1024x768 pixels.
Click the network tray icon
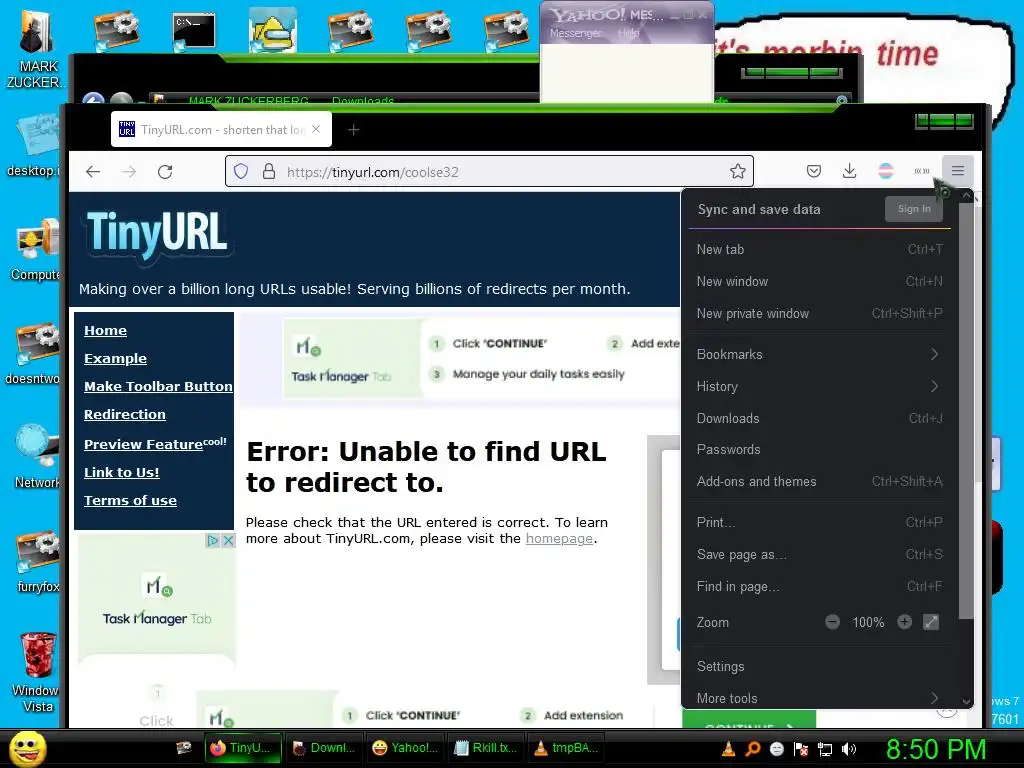pyautogui.click(x=825, y=749)
